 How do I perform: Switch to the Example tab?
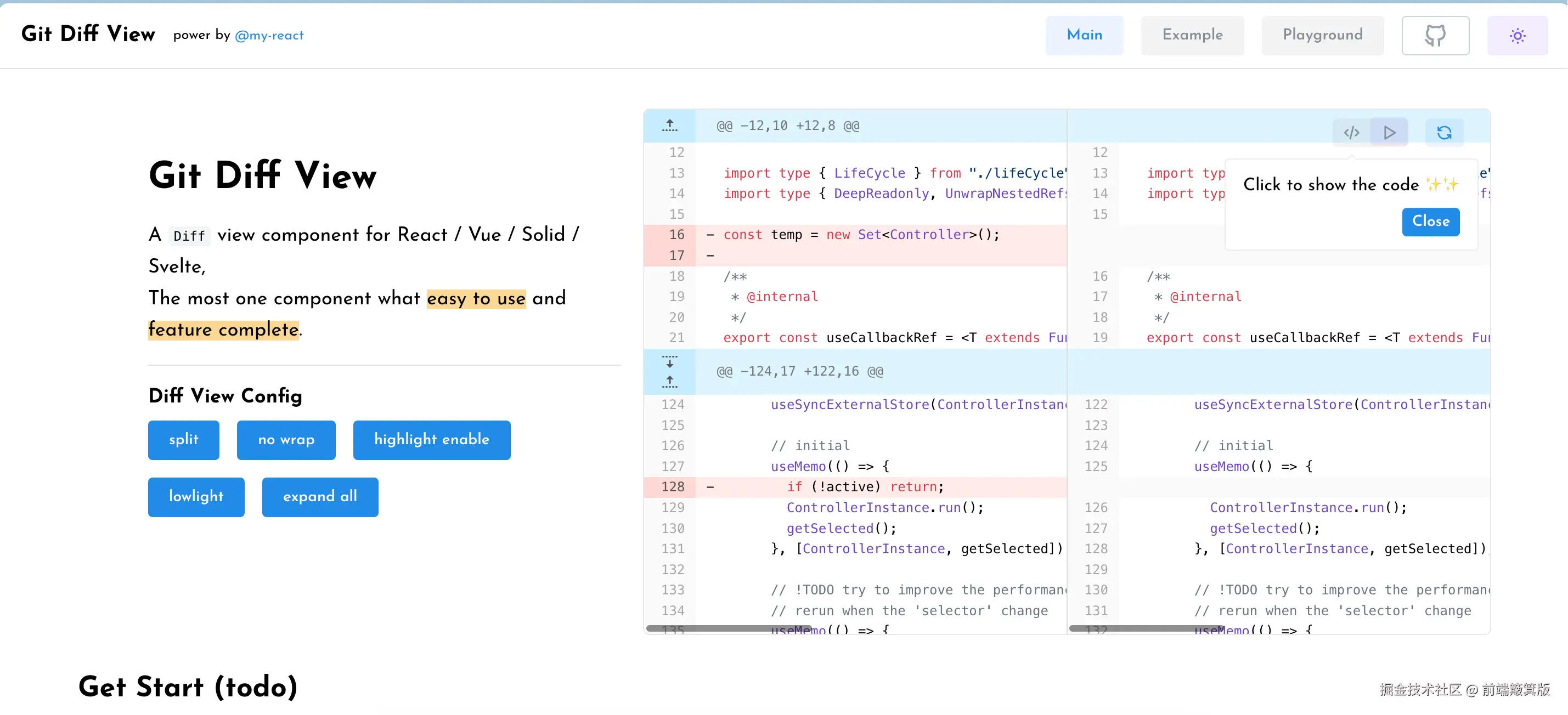pos(1192,35)
